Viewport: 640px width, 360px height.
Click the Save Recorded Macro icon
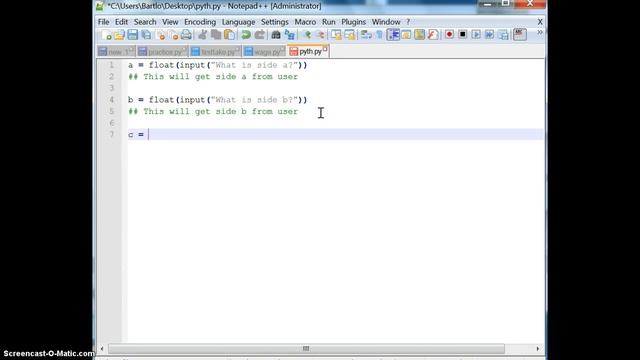[504, 35]
